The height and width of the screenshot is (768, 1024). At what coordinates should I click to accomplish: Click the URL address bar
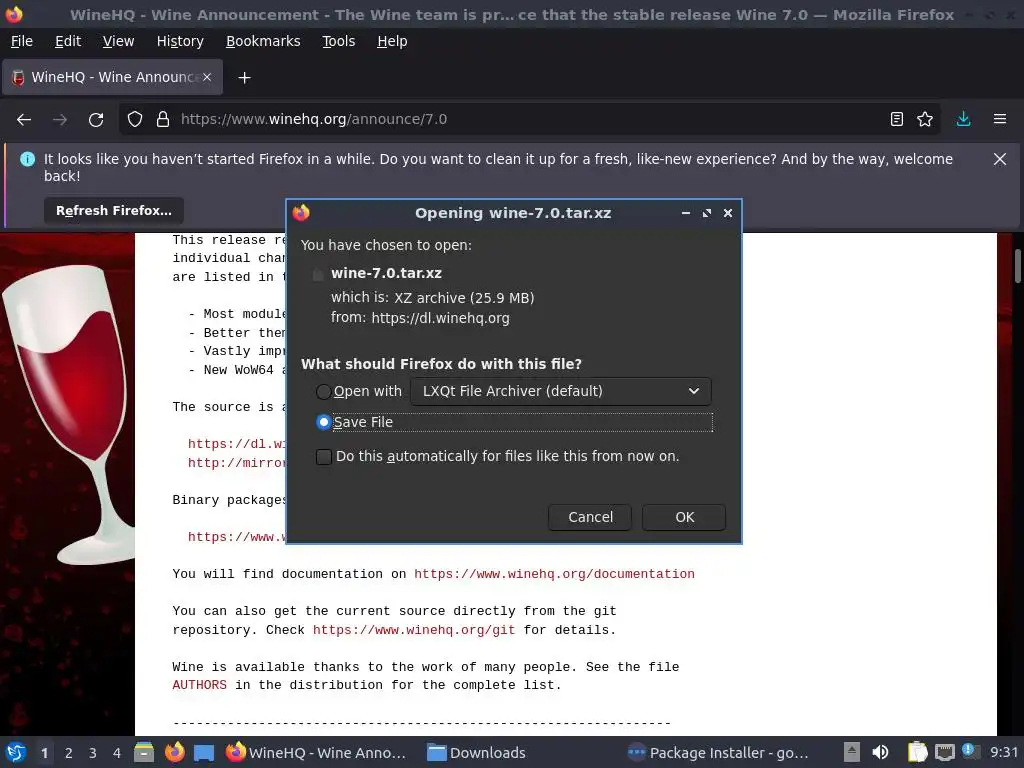coord(529,120)
